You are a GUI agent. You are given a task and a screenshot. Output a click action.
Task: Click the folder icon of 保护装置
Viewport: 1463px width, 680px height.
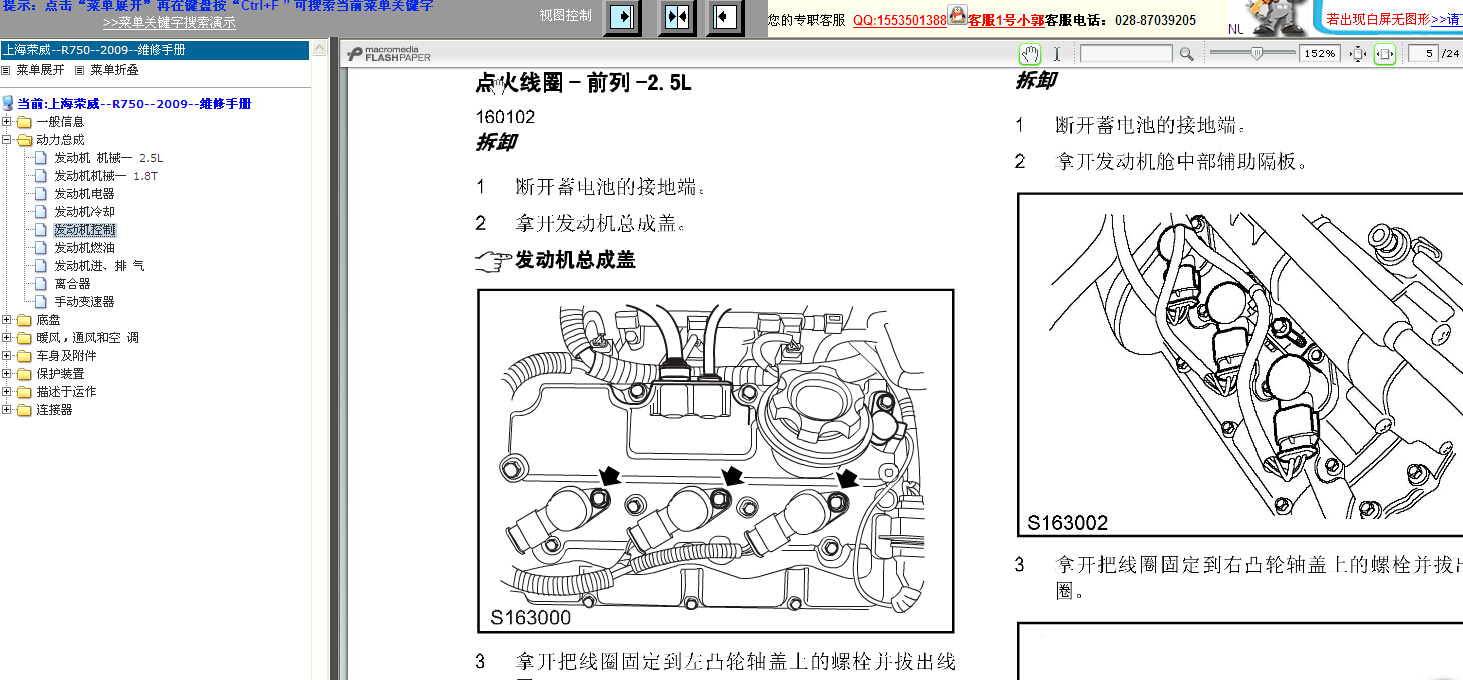(24, 374)
